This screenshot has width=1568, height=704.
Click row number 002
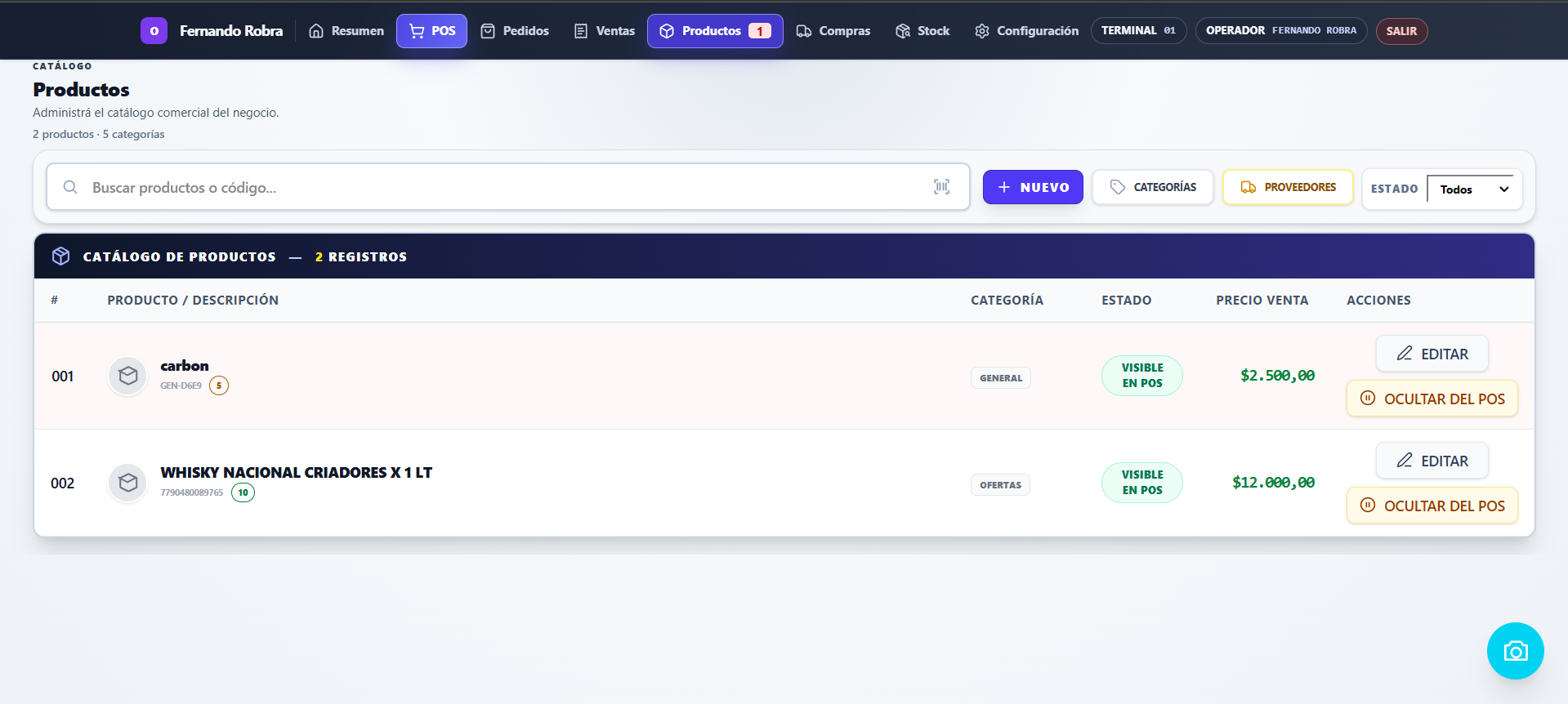tap(63, 483)
